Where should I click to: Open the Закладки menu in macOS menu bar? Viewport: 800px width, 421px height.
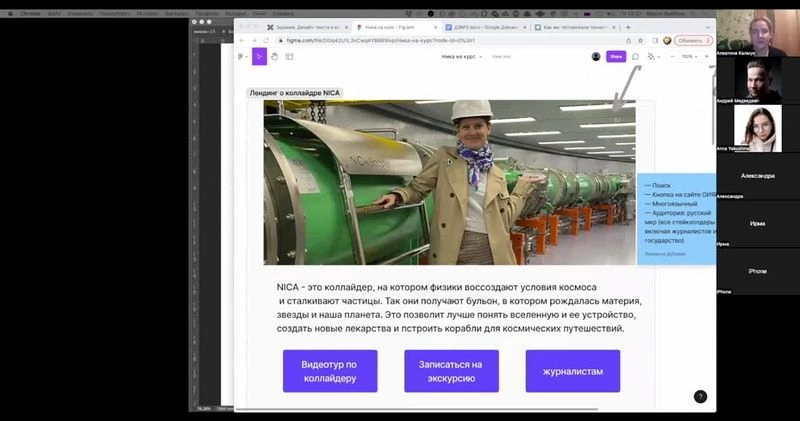177,14
